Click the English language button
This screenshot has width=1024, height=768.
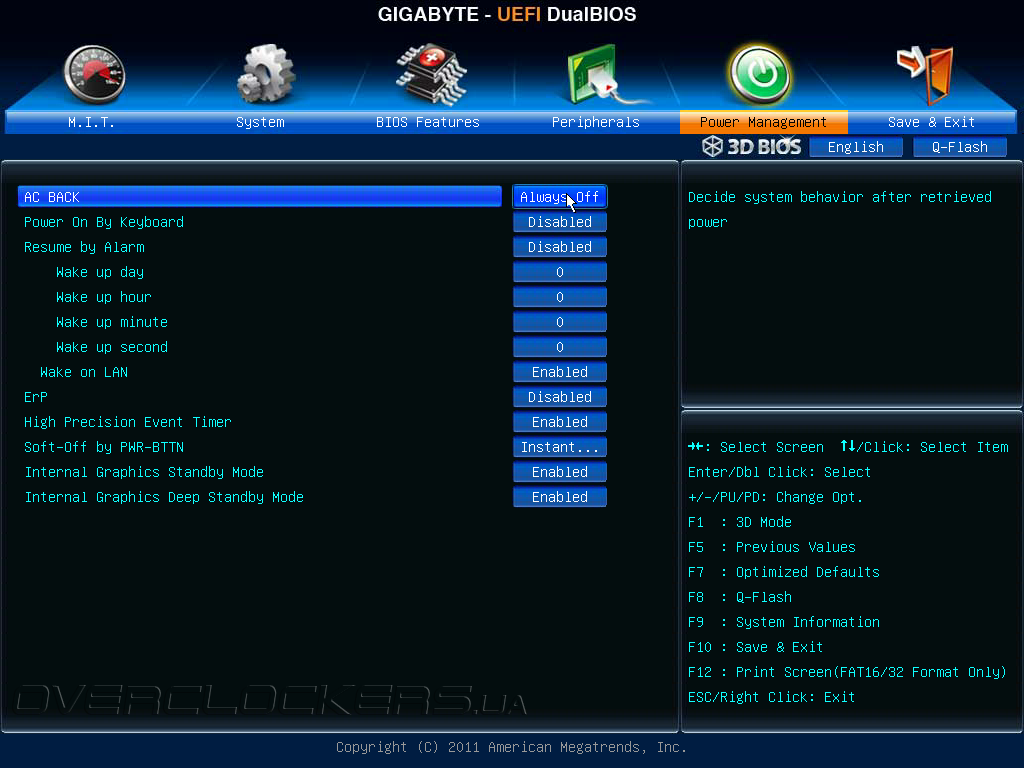(x=856, y=147)
